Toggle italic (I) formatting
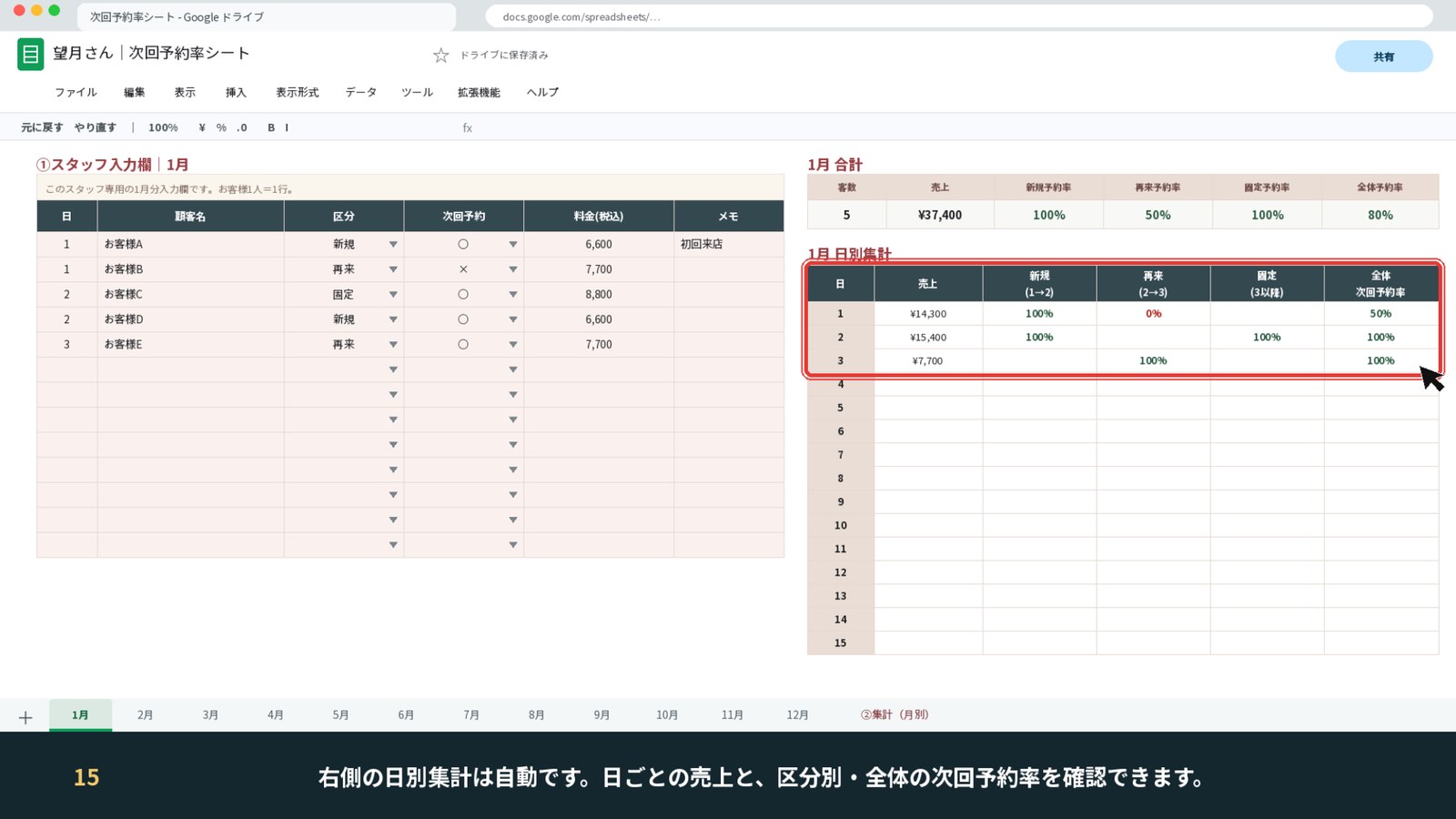Screen dimensions: 1456x819 click(287, 128)
